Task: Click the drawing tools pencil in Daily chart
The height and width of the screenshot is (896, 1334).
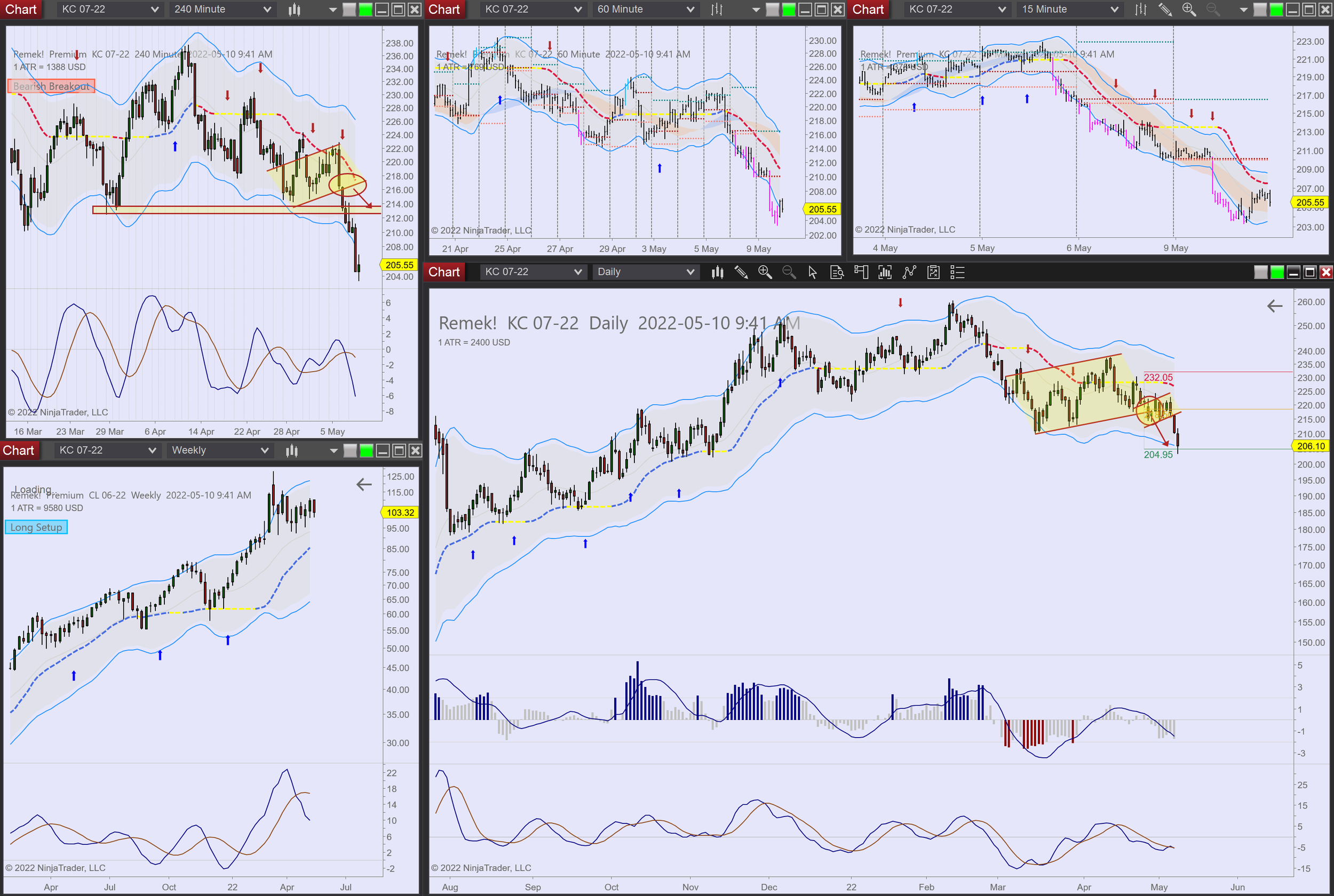Action: click(x=741, y=272)
